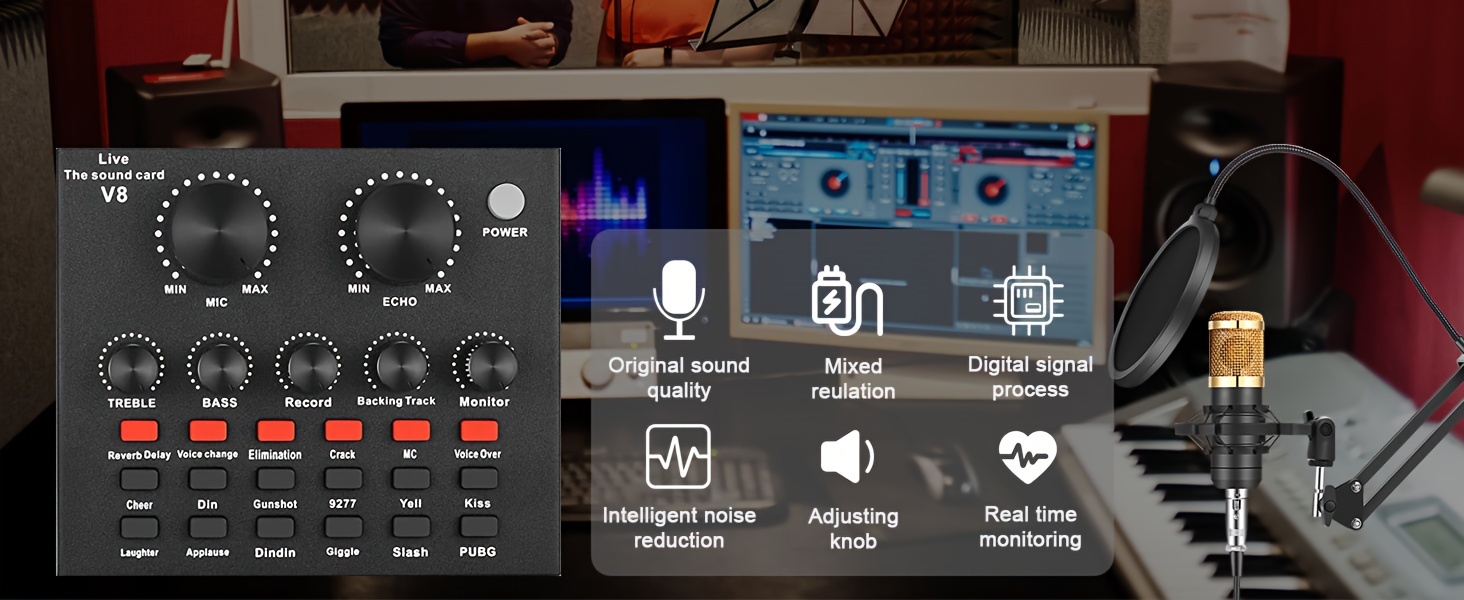Image resolution: width=1464 pixels, height=600 pixels.
Task: Click the Monitor knob
Action: click(486, 366)
